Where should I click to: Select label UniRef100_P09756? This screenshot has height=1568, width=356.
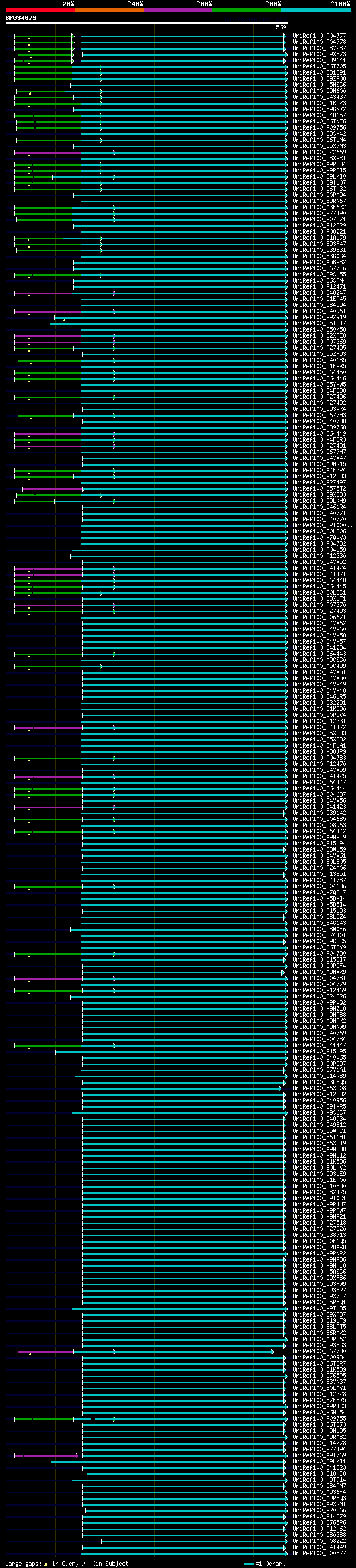(319, 127)
